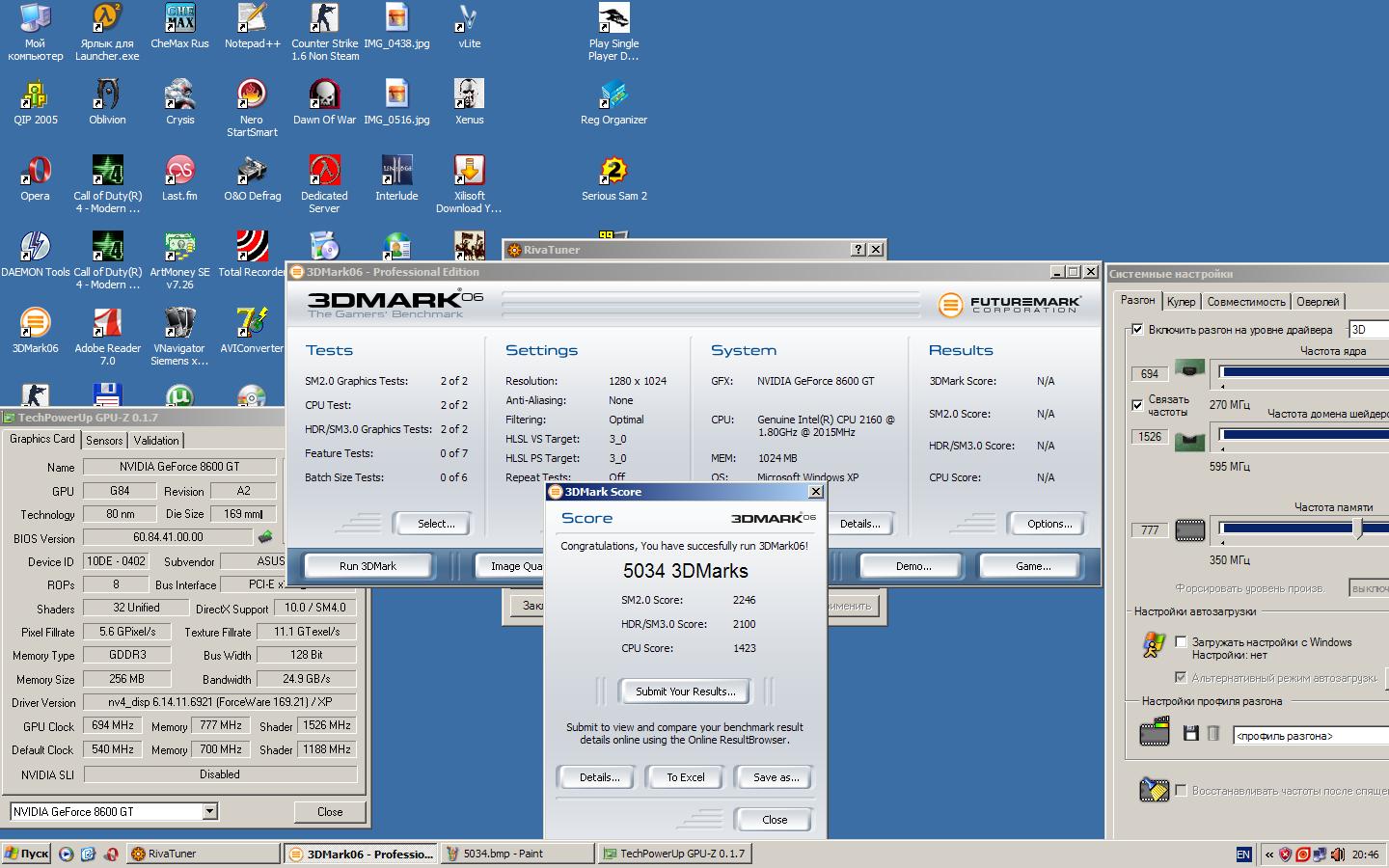Click the Demo... button in 3DMark06
This screenshot has height=868, width=1389.
pos(913,566)
